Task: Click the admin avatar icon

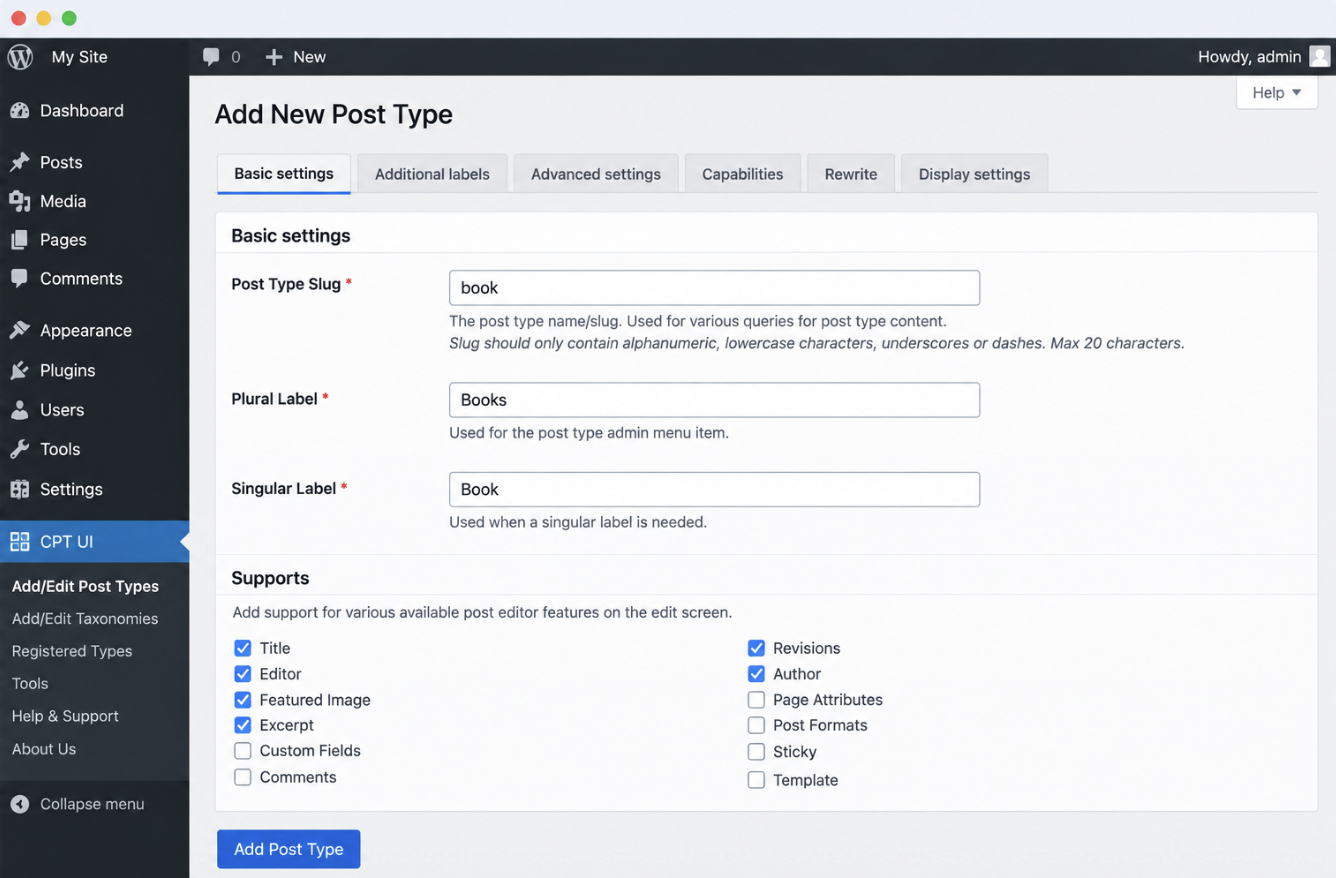Action: [1320, 57]
